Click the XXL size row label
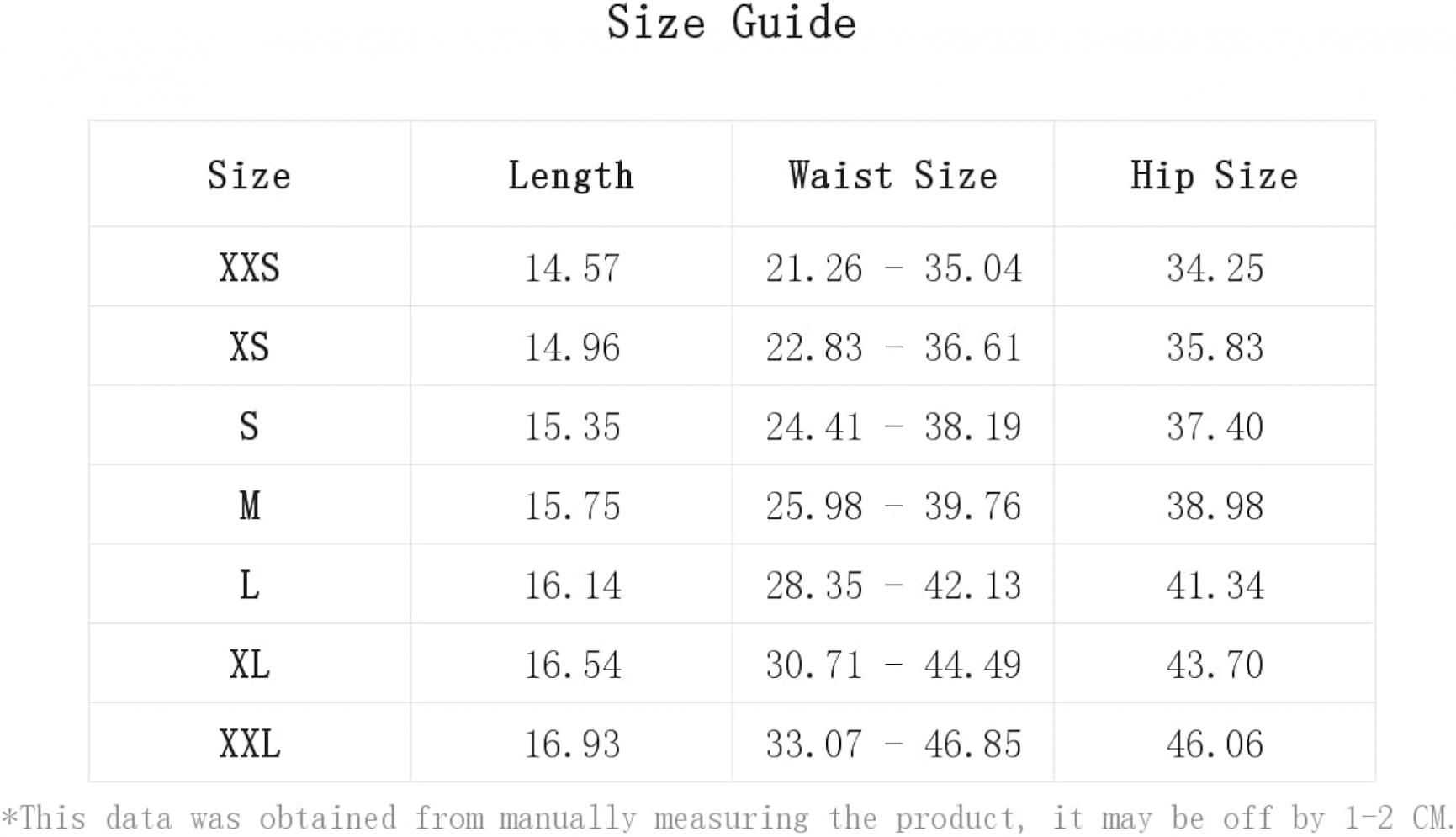Image resolution: width=1456 pixels, height=837 pixels. tap(249, 744)
